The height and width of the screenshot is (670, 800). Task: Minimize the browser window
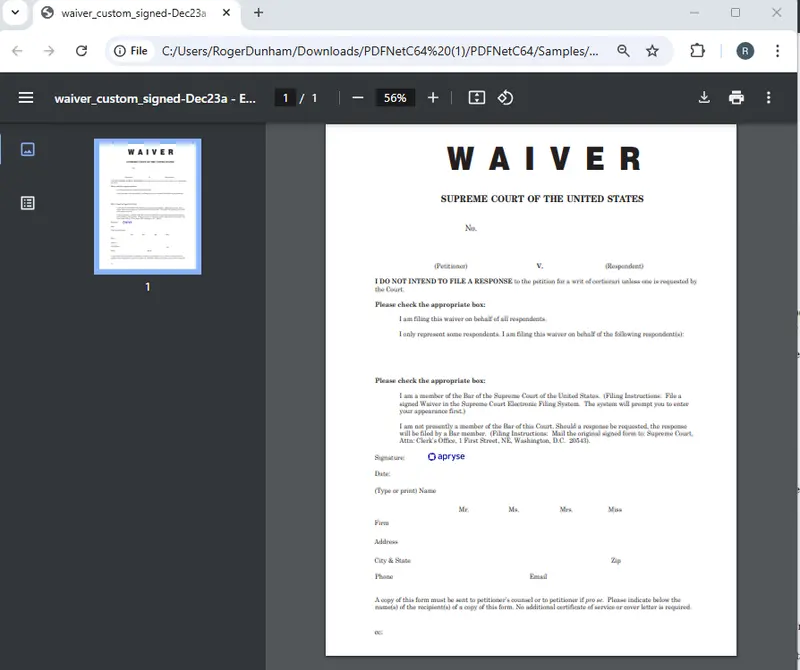point(694,13)
